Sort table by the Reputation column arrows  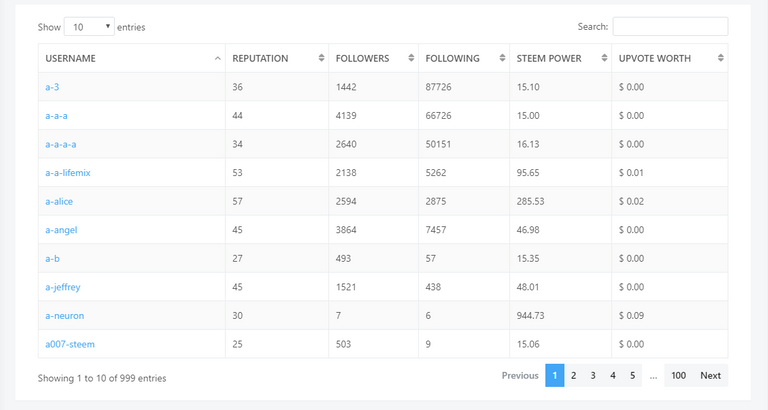pyautogui.click(x=321, y=58)
